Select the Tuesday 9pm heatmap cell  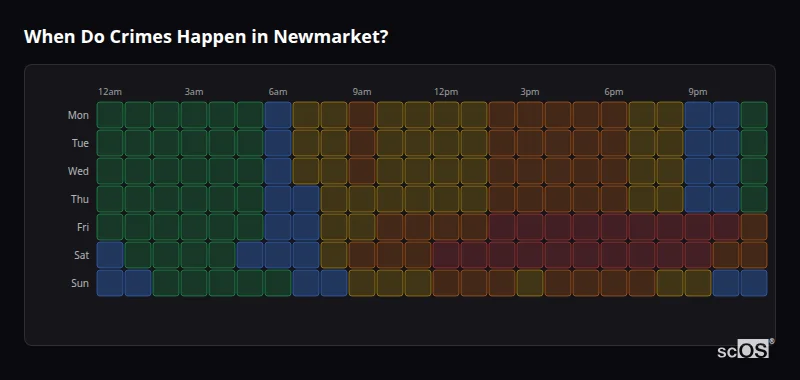coord(697,143)
